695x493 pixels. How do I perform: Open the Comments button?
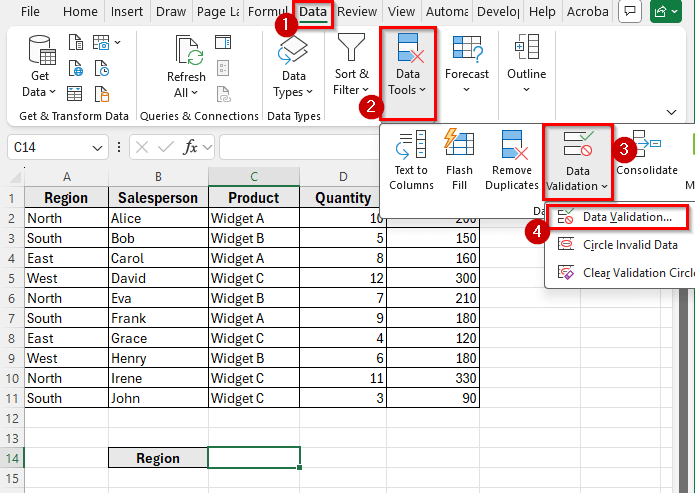[629, 12]
